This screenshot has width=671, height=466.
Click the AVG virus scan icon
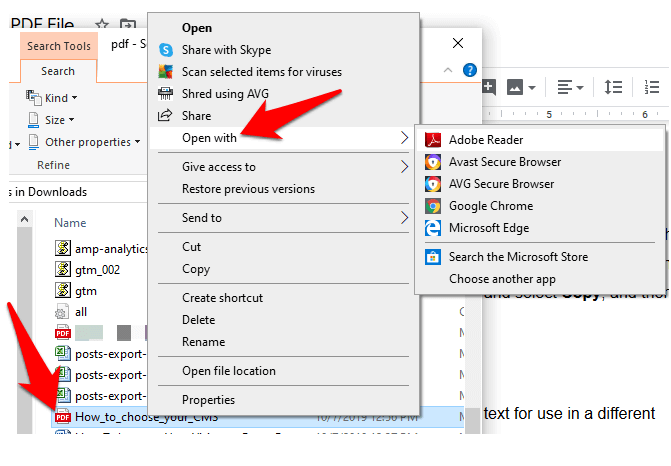pos(165,72)
